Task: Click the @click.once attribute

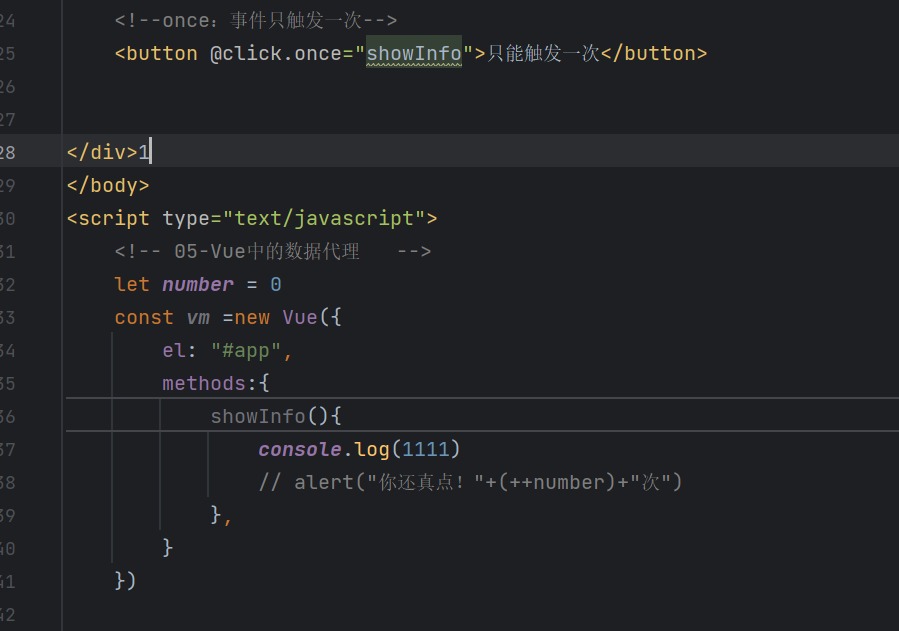Action: click(276, 53)
